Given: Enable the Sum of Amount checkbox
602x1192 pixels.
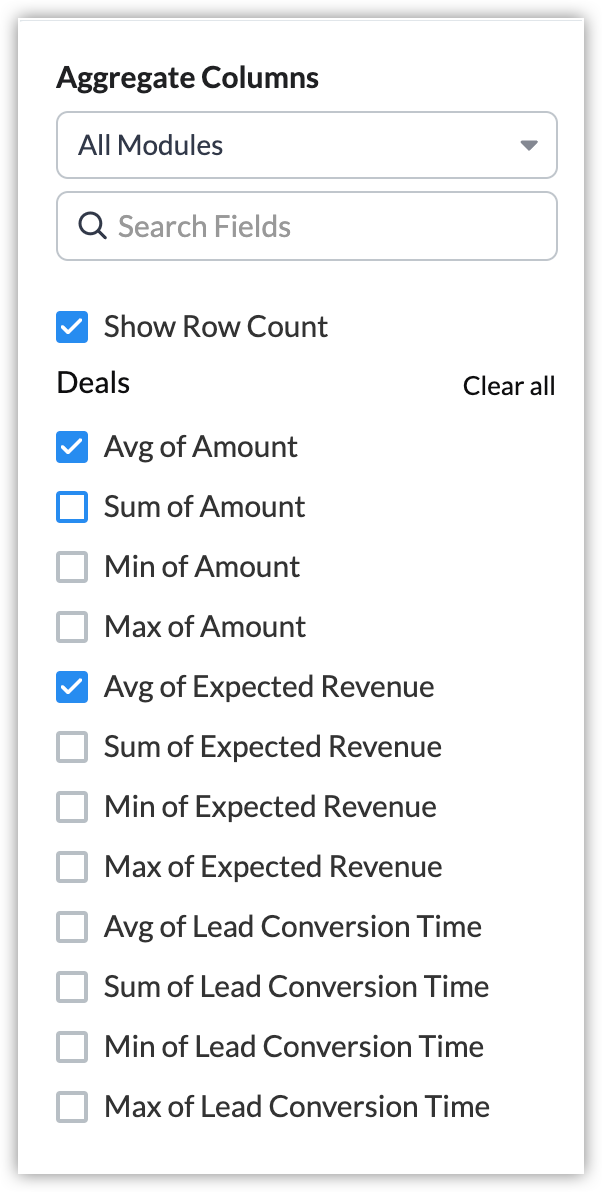Looking at the screenshot, I should click(x=72, y=507).
